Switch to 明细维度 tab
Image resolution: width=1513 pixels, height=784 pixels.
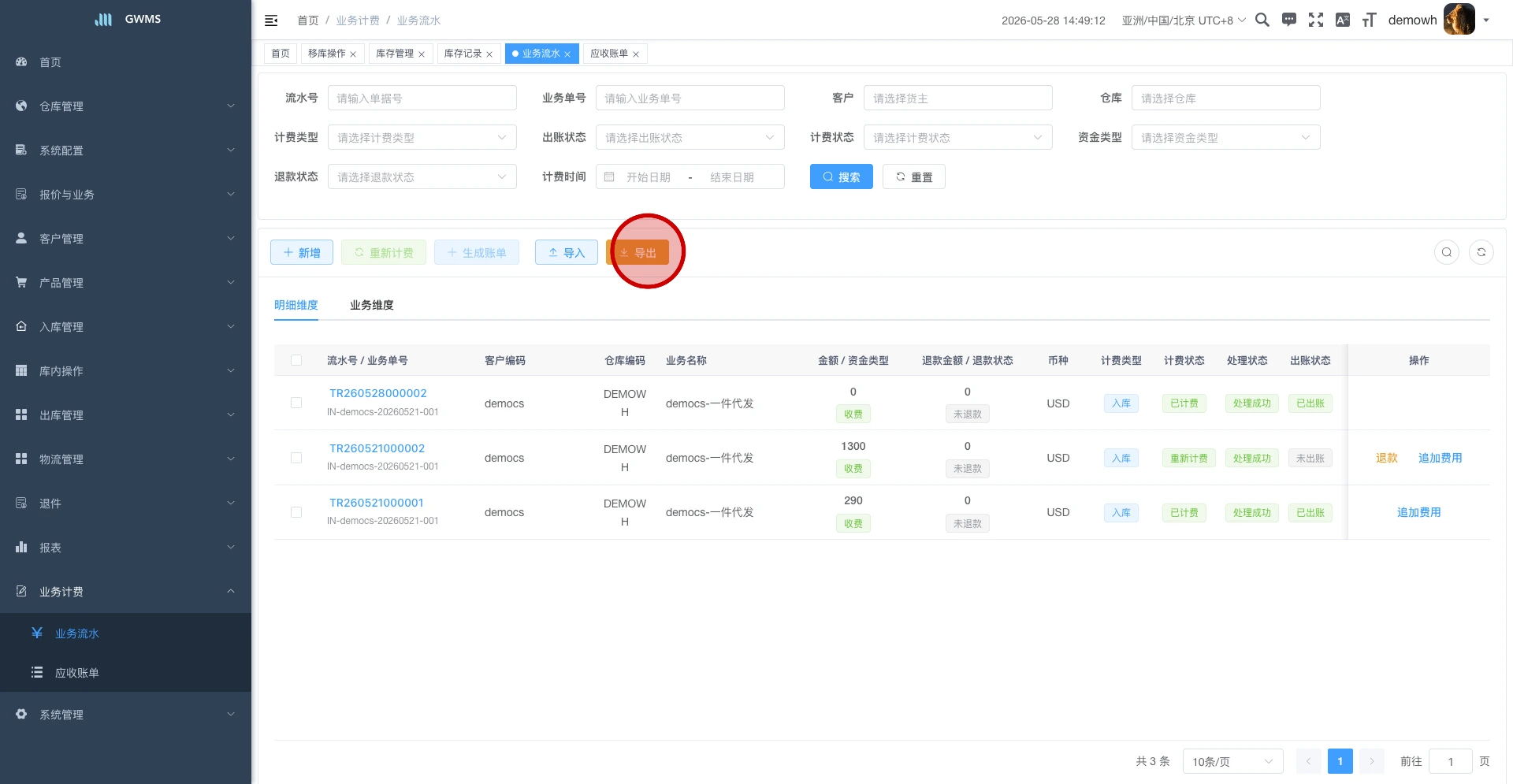(x=296, y=305)
